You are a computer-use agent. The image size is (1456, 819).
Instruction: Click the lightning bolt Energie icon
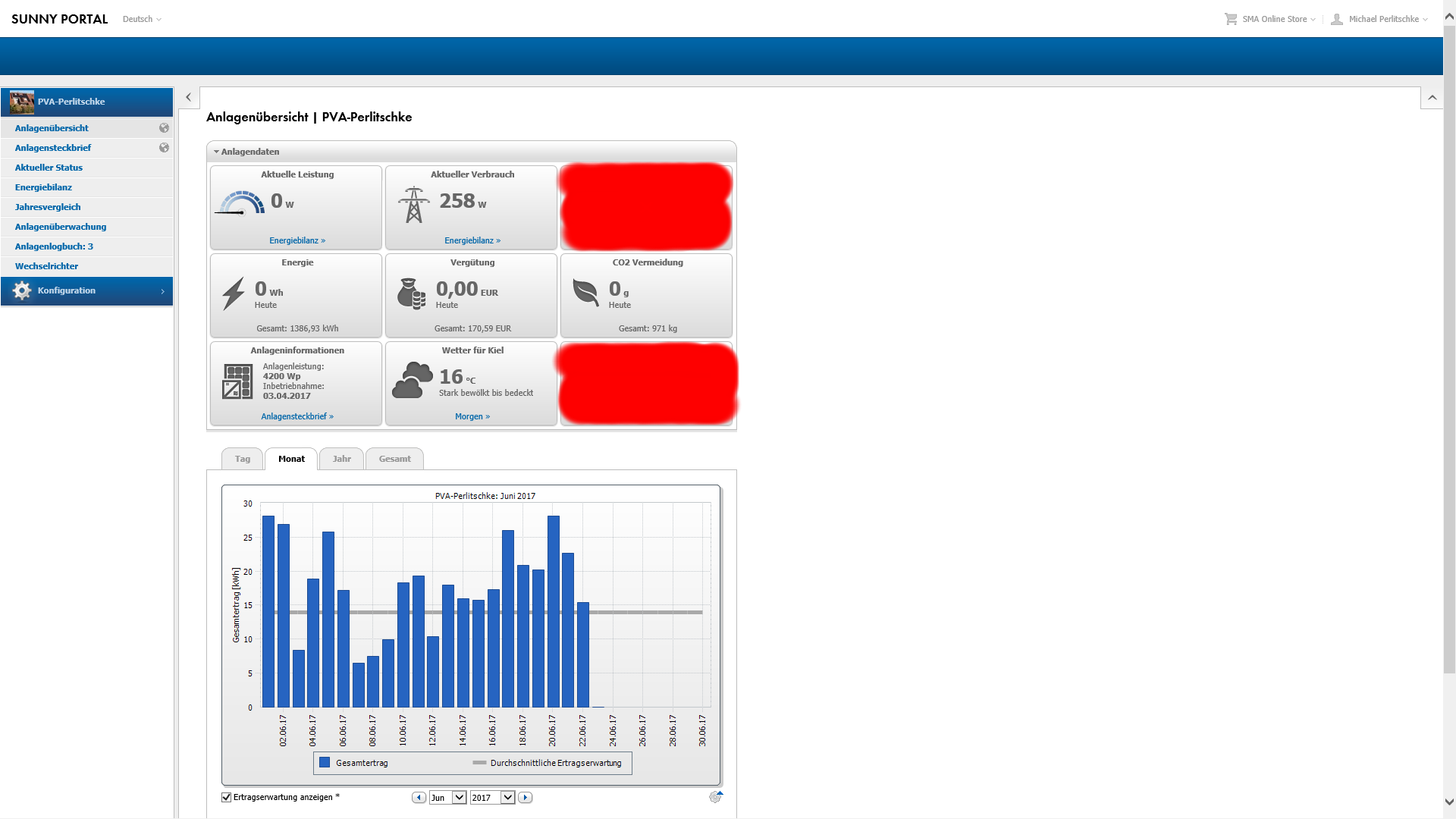[233, 293]
